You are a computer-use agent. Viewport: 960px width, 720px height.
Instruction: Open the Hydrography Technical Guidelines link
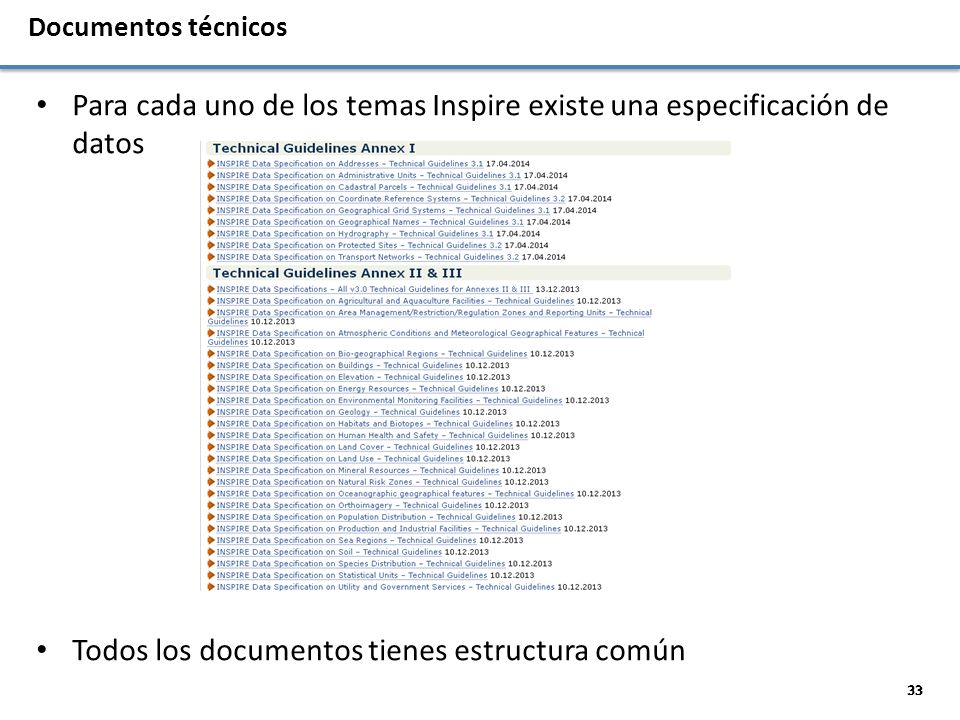[x=354, y=233]
